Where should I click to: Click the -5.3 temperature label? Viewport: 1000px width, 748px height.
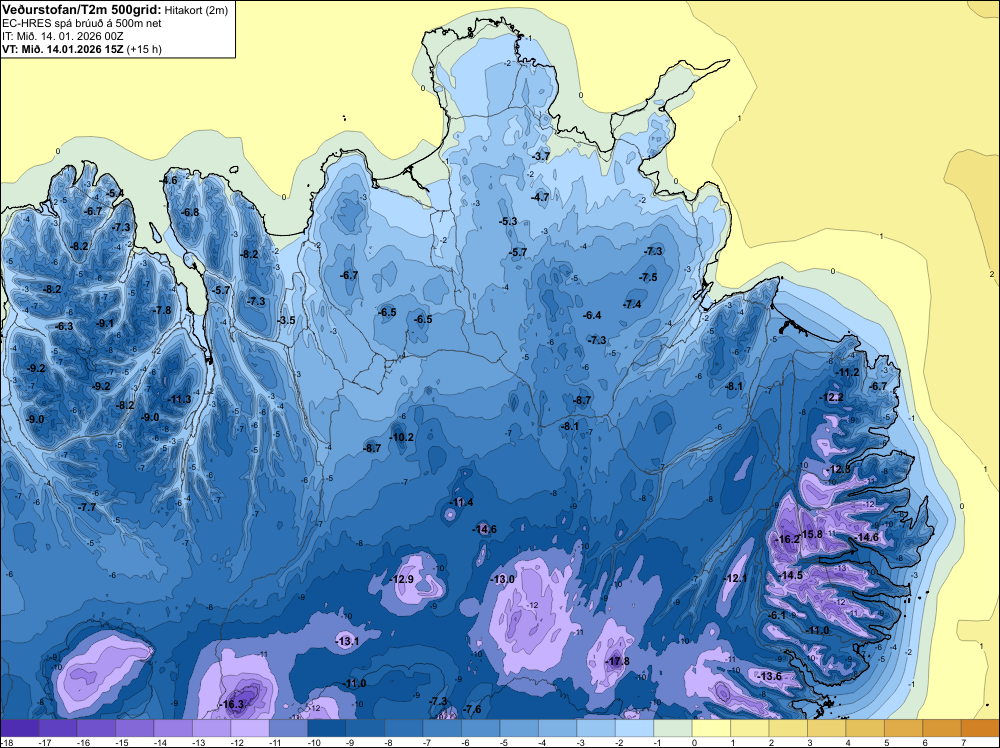tap(508, 221)
